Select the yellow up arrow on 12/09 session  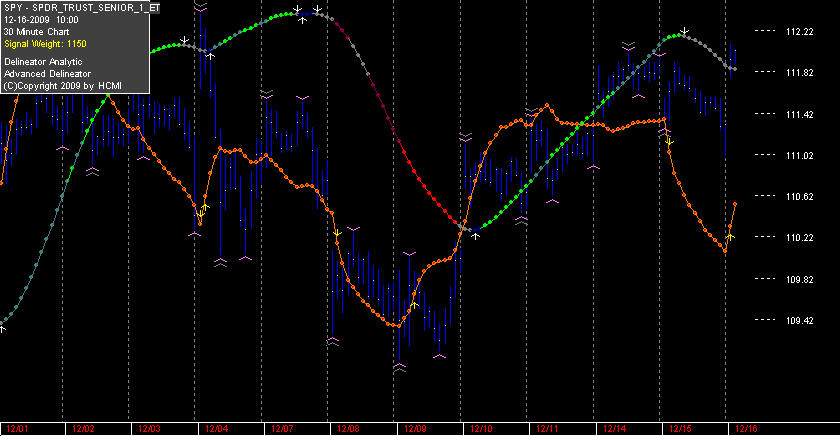pos(414,305)
